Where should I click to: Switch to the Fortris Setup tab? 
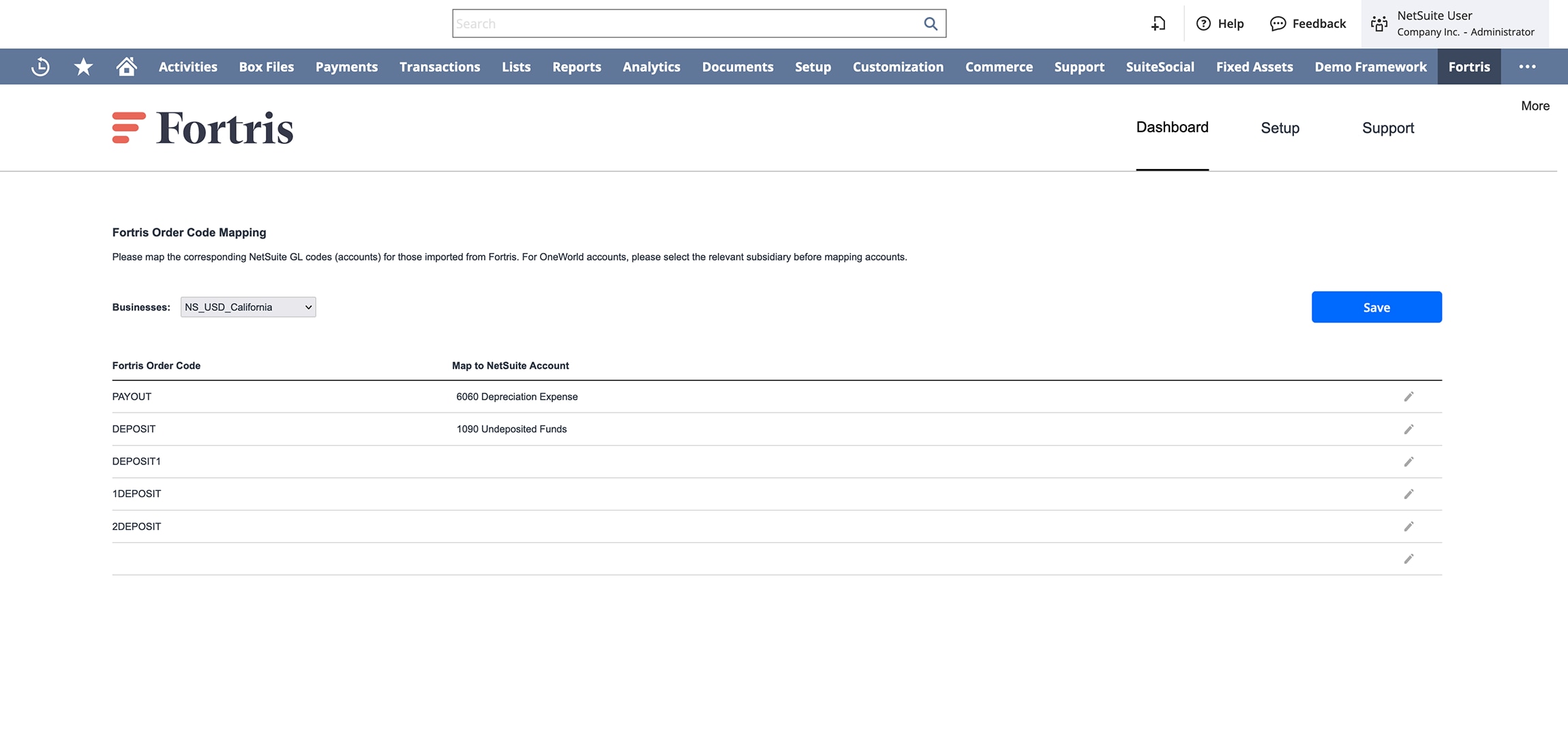pos(1280,128)
